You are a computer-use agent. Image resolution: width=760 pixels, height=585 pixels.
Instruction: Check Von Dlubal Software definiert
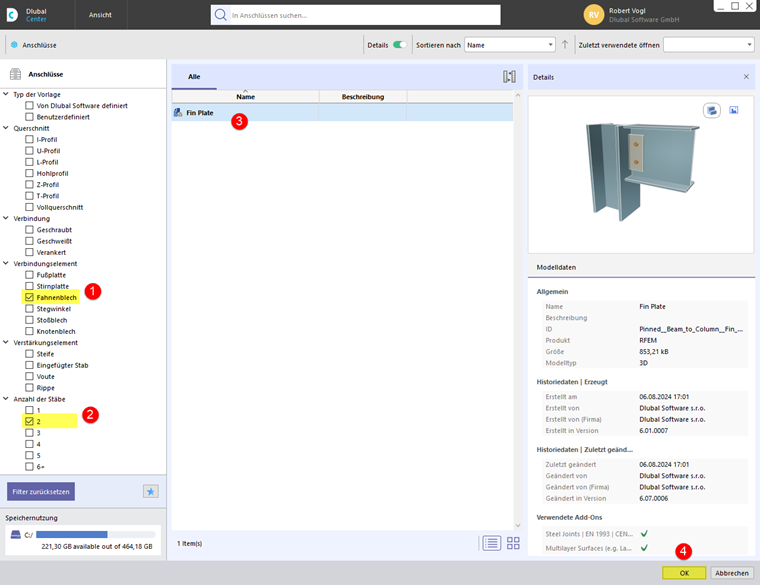(x=29, y=105)
